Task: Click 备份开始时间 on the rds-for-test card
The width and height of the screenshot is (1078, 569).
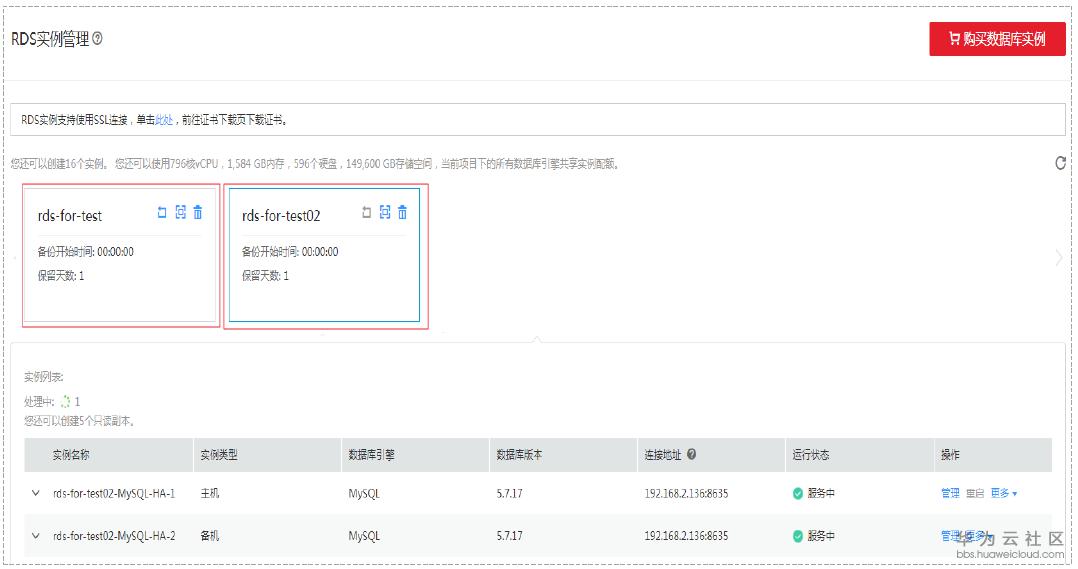Action: (x=85, y=252)
